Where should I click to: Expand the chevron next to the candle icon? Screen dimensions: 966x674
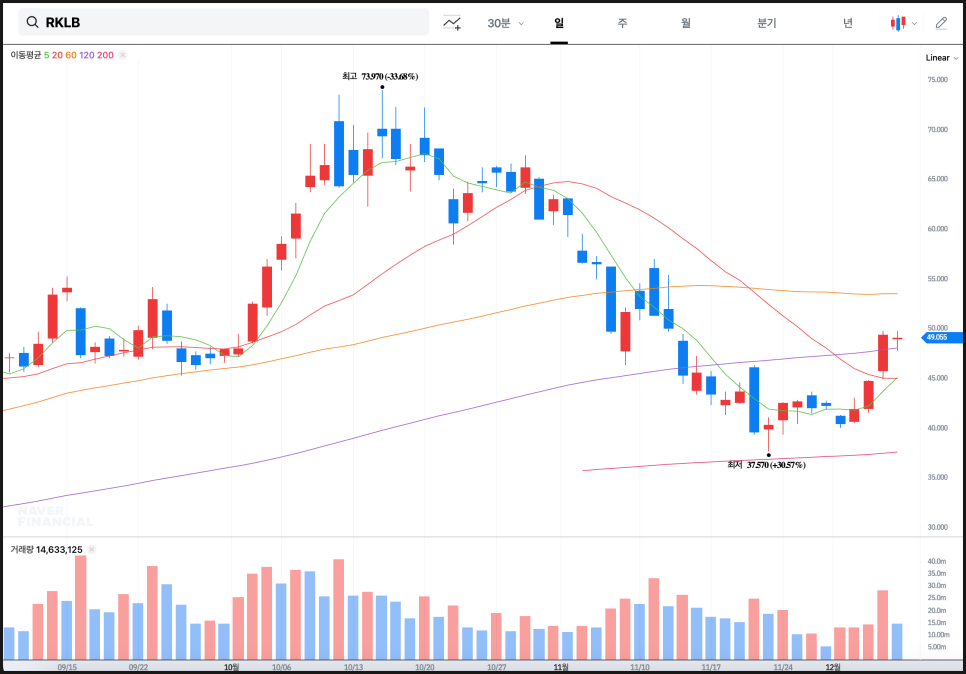(x=914, y=23)
